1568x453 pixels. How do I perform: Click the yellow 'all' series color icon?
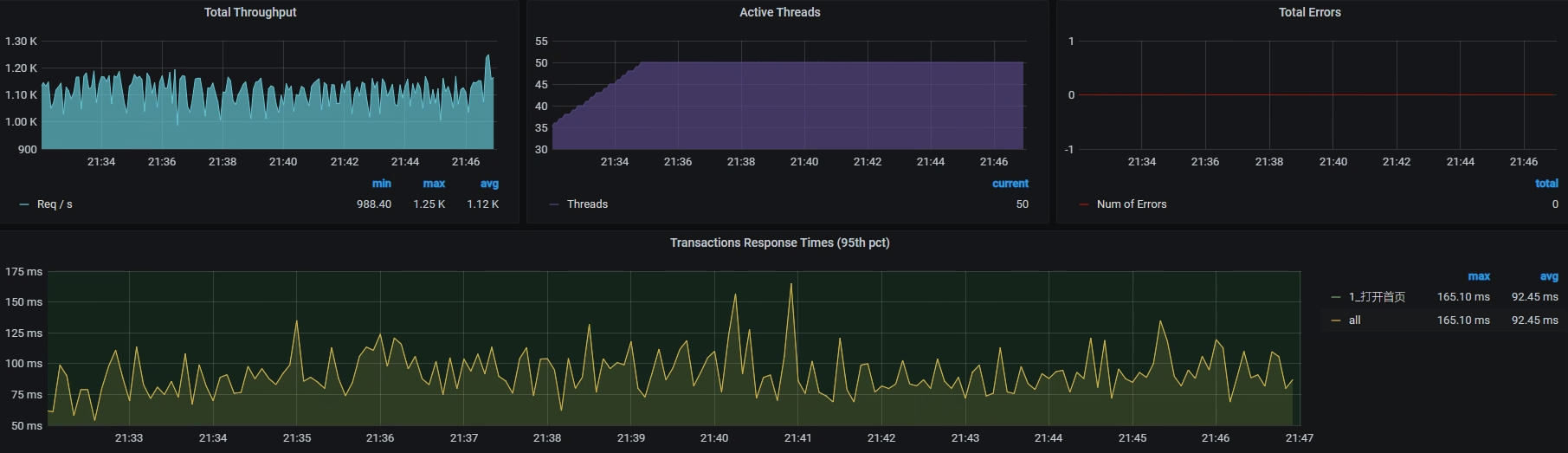point(1336,320)
